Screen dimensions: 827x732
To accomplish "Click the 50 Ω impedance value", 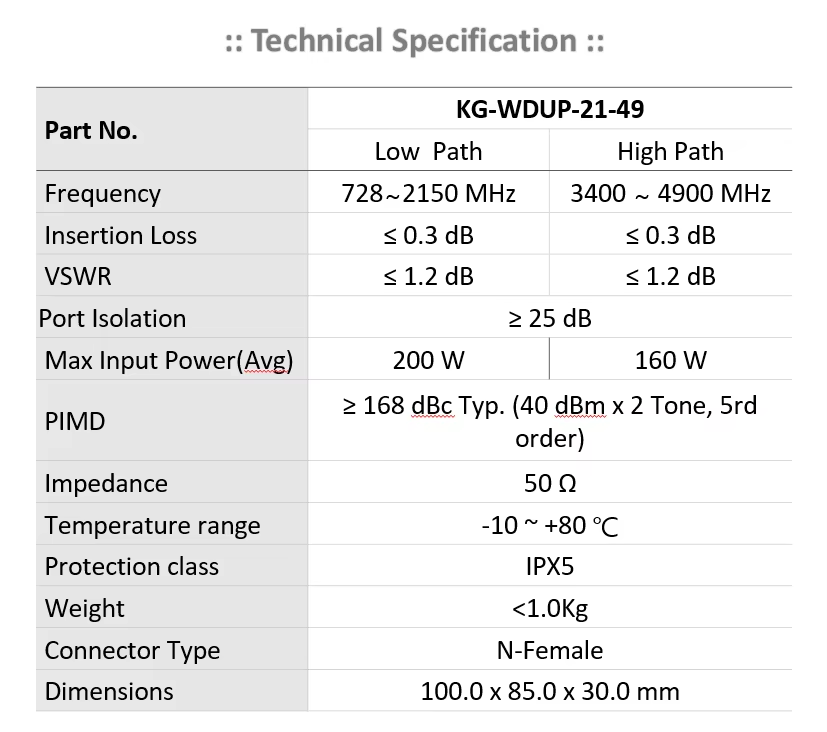I will click(x=550, y=483).
